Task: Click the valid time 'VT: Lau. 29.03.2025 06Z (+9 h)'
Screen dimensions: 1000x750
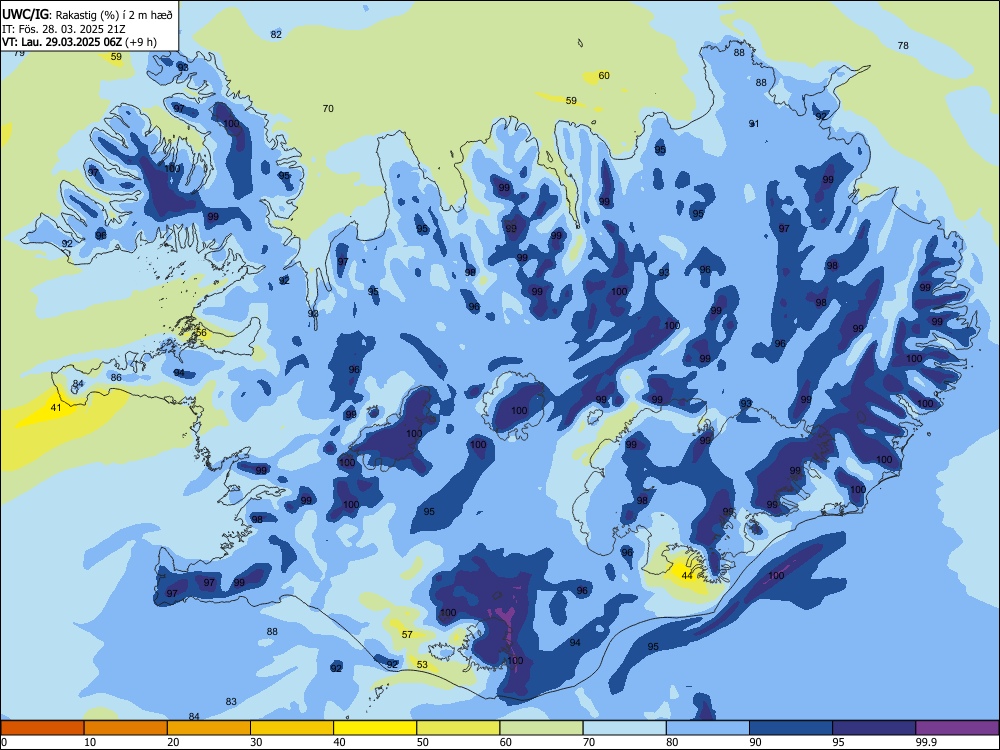Action: 79,42
